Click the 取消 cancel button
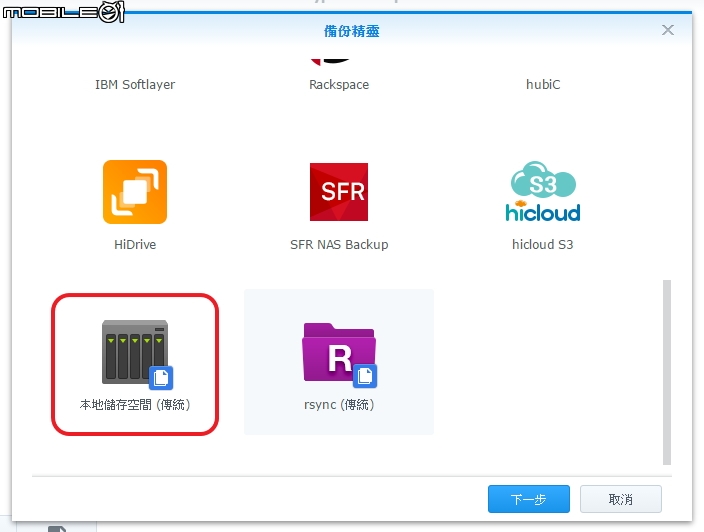Viewport: 704px width, 532px height. 620,499
